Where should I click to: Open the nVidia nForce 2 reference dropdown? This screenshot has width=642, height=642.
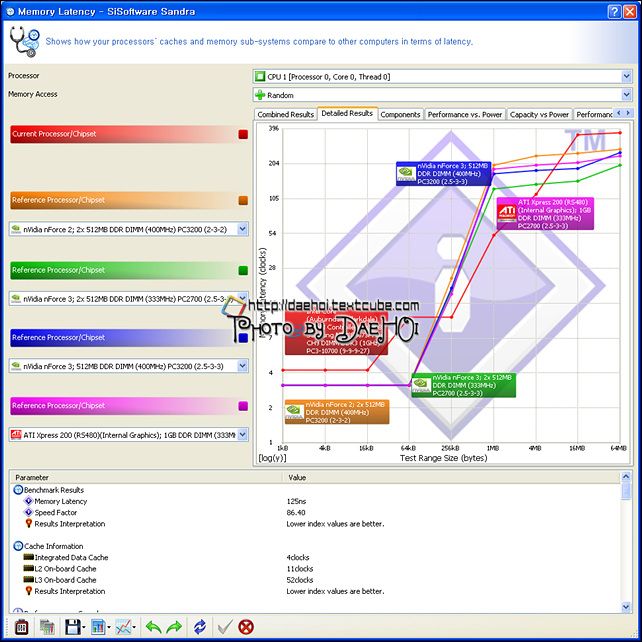click(243, 229)
